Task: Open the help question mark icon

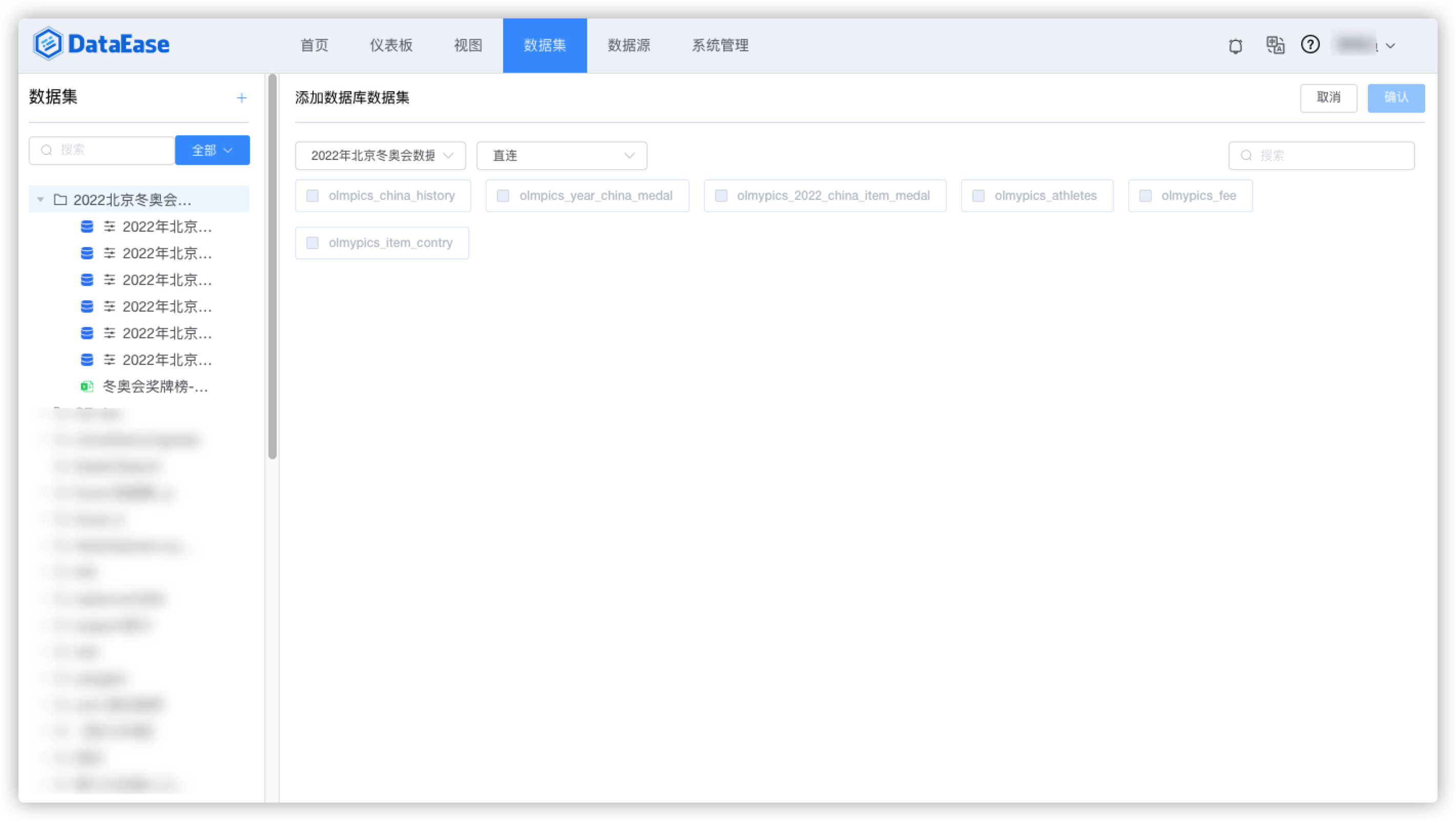Action: pyautogui.click(x=1310, y=44)
